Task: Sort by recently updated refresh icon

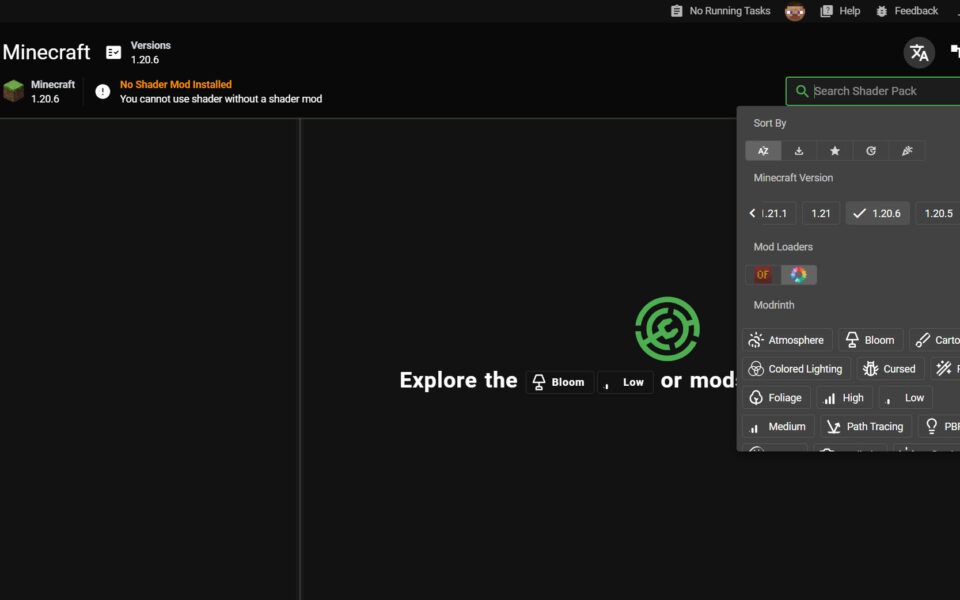Action: point(871,151)
